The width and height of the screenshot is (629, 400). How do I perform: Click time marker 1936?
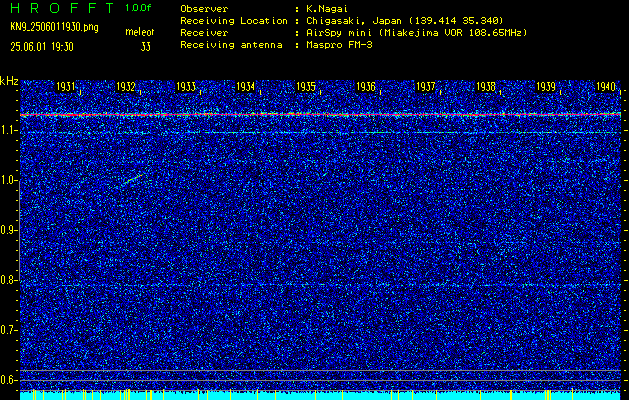pos(366,87)
